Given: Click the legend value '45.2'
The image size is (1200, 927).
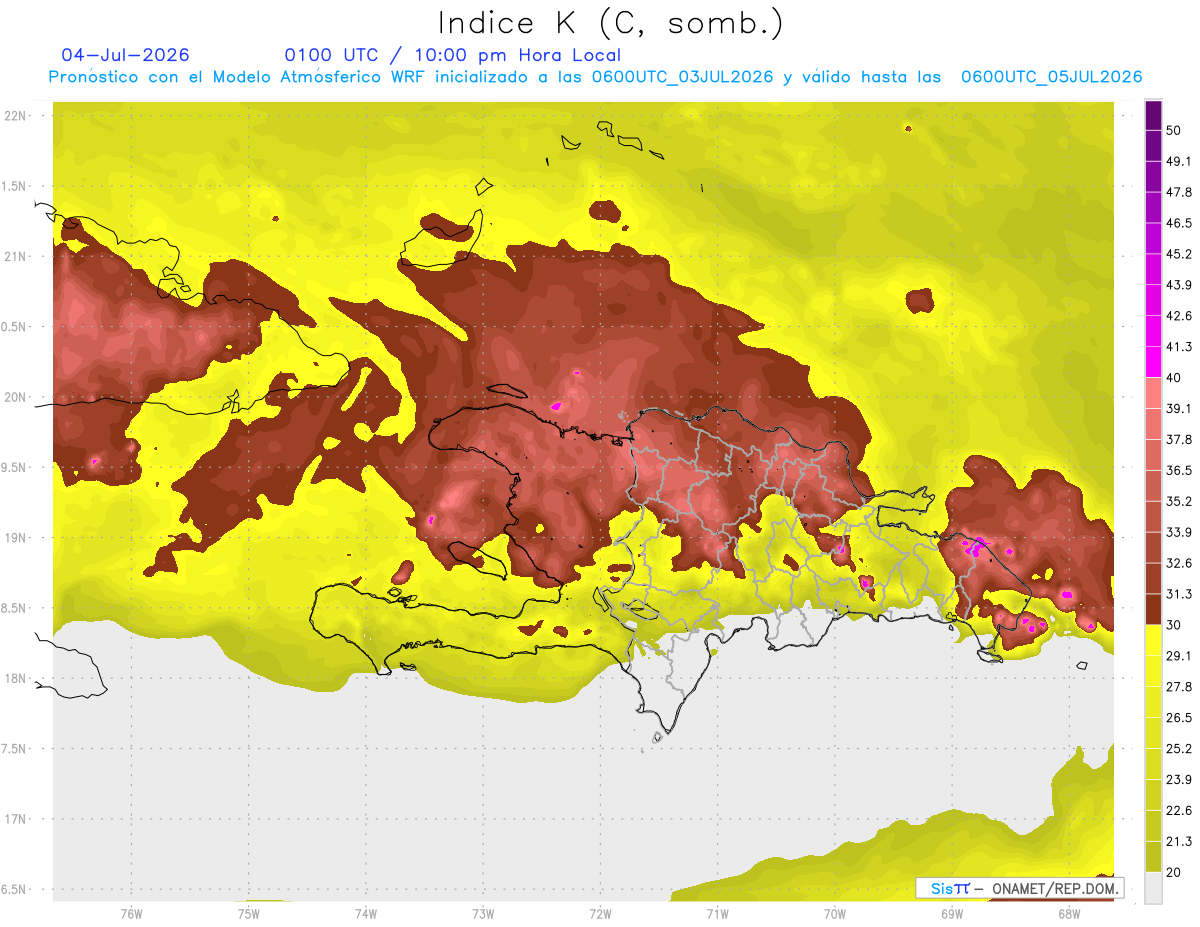Looking at the screenshot, I should pyautogui.click(x=1179, y=254).
